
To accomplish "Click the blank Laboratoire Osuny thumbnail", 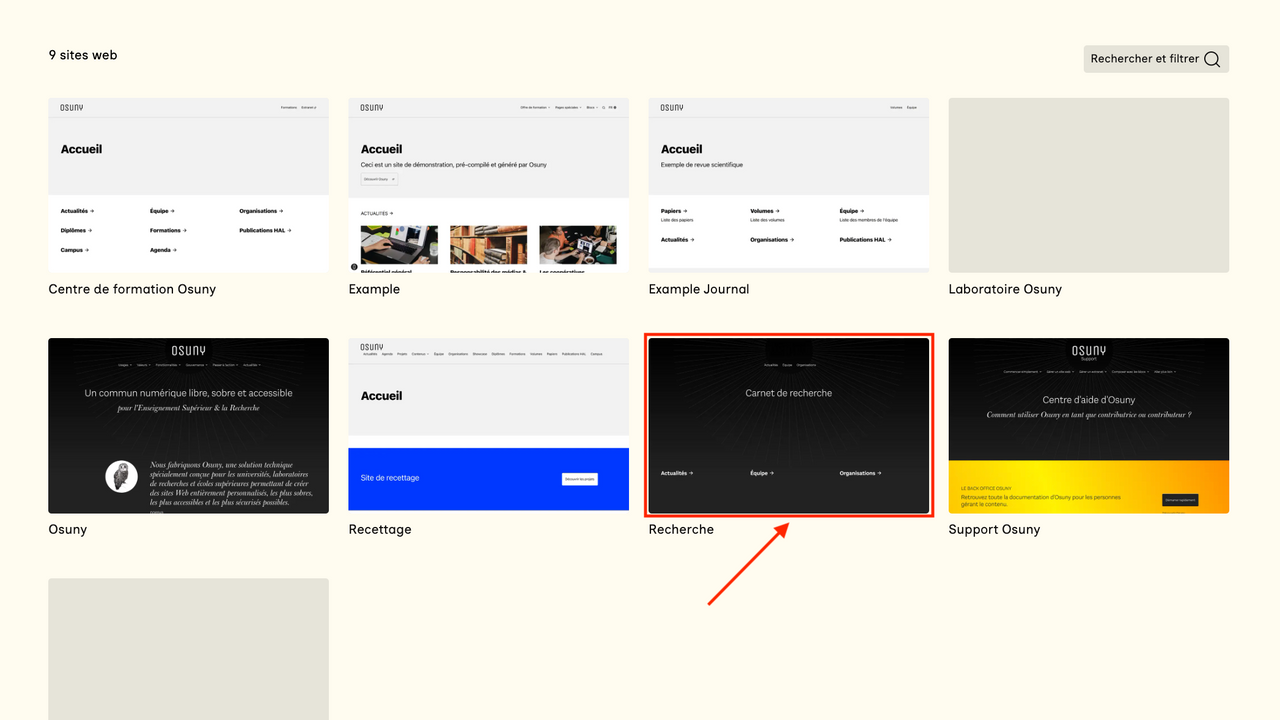I will (1088, 185).
